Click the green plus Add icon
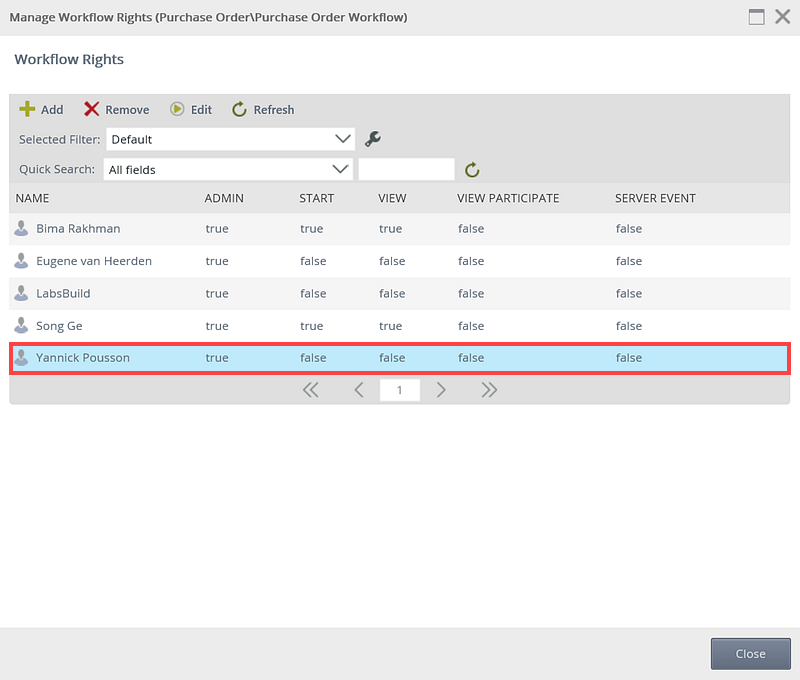This screenshot has height=680, width=800. [28, 109]
